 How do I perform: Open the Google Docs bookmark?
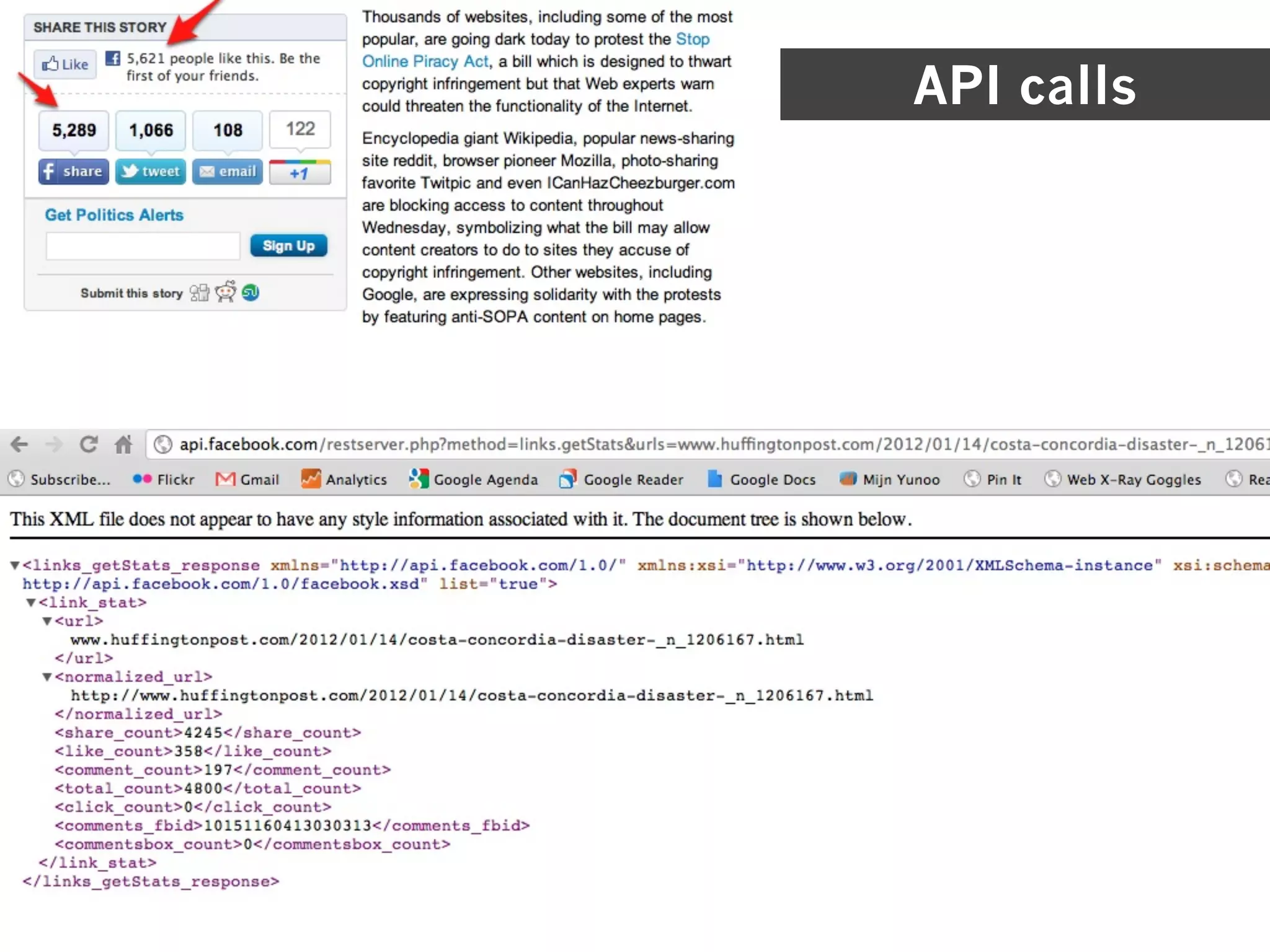[x=762, y=479]
